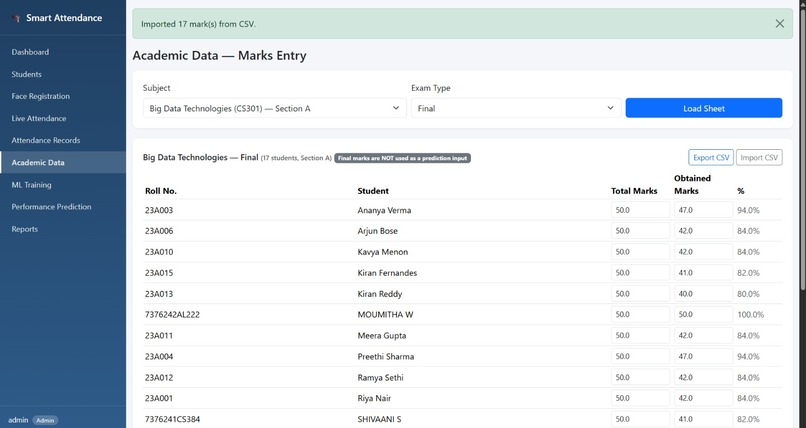Click roll number 7376242AL222

pos(172,315)
